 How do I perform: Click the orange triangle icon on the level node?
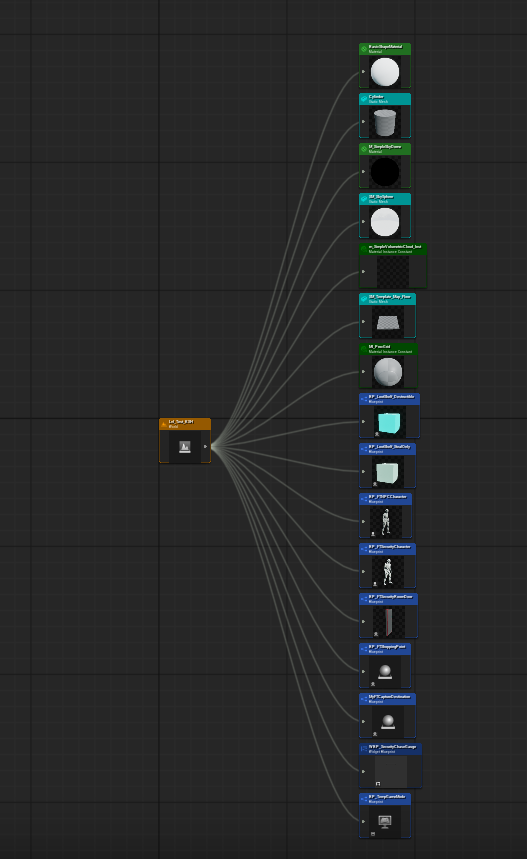coord(164,423)
